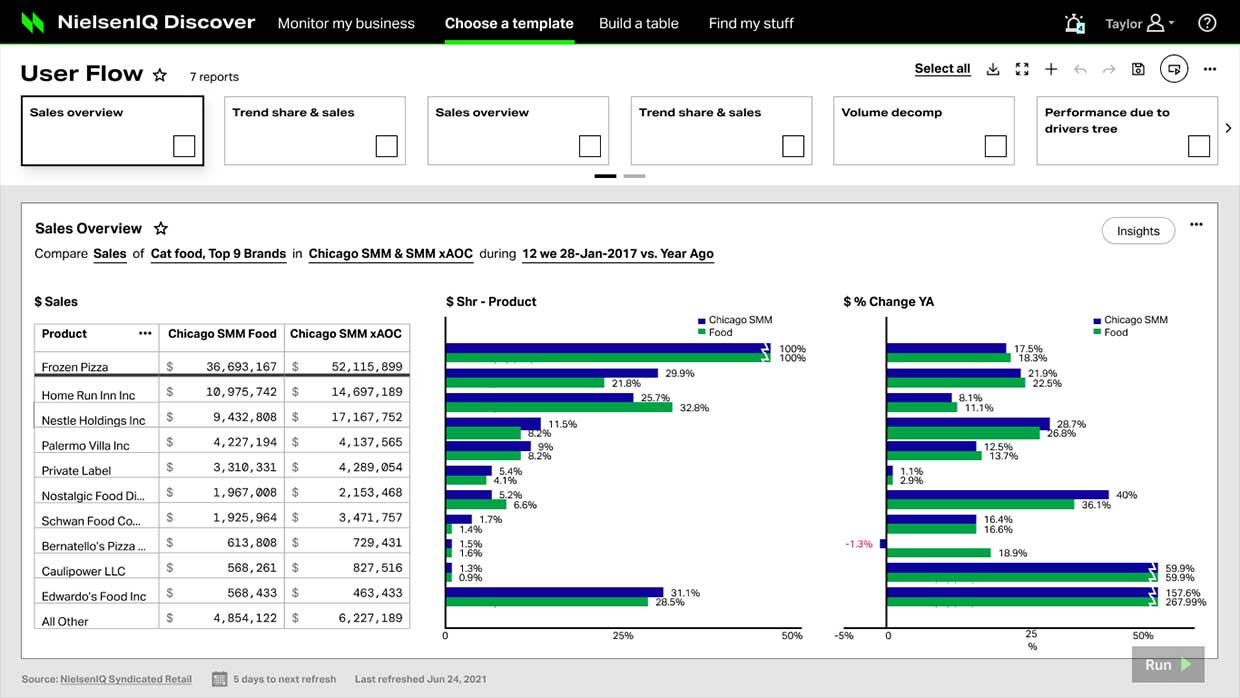Screen dimensions: 1240x698
Task: Open the Insights button
Action: pos(1138,231)
